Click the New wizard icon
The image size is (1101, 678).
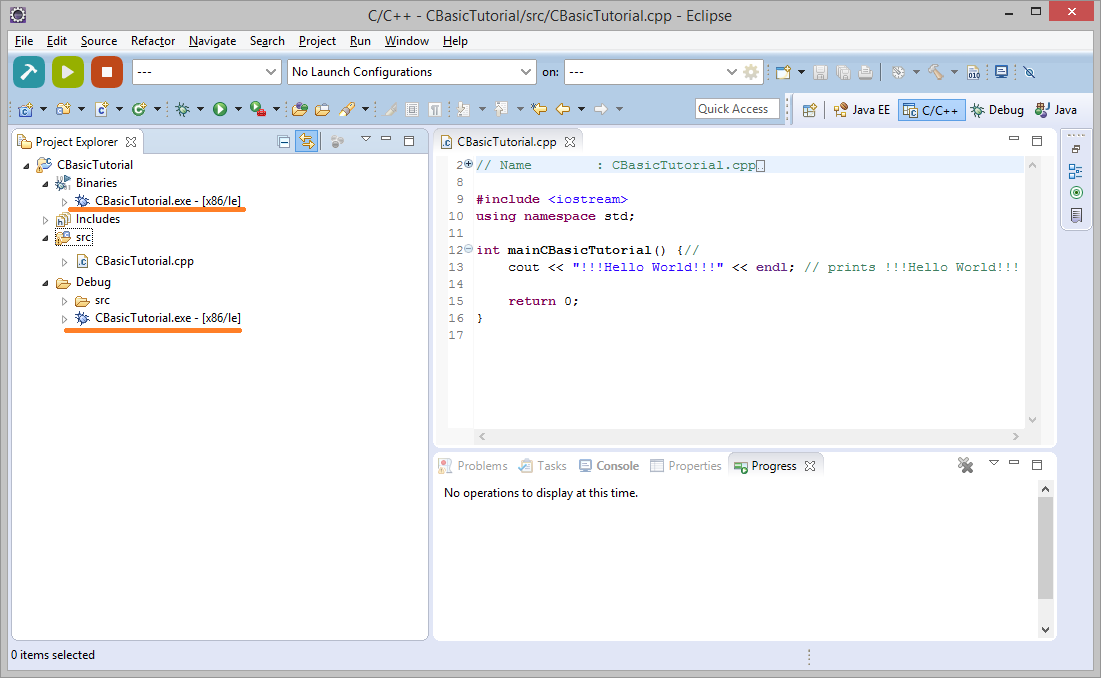784,72
